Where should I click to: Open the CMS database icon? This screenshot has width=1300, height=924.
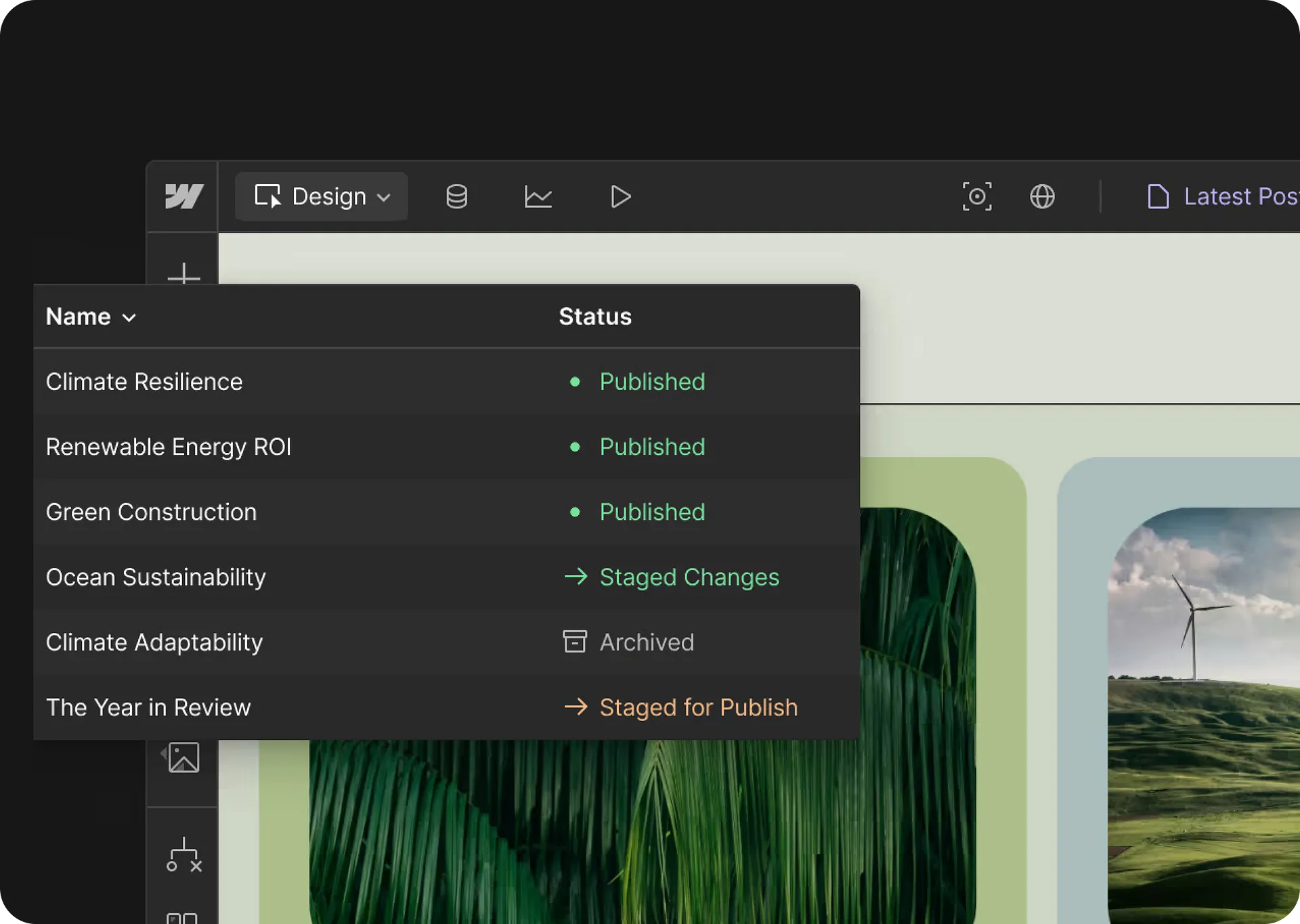click(x=456, y=196)
